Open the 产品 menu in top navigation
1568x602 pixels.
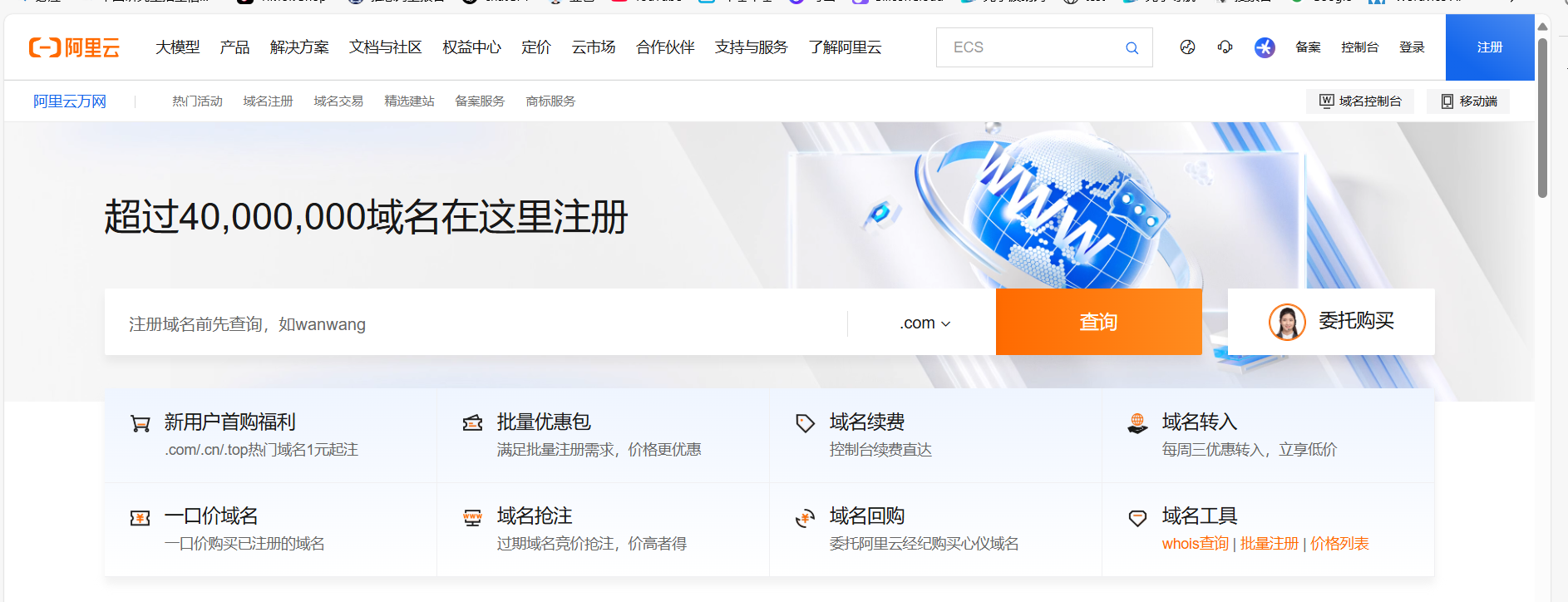(234, 47)
